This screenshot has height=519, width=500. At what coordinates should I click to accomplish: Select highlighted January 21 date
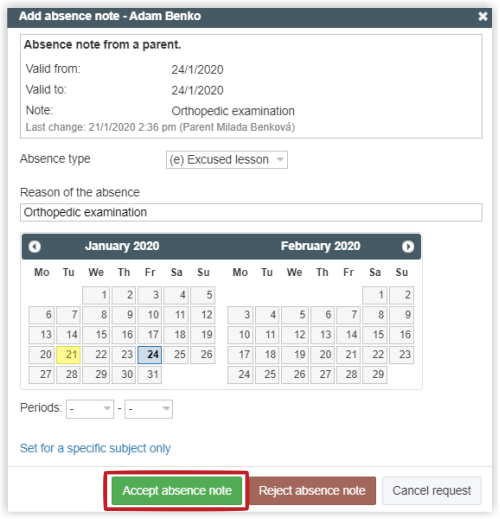pyautogui.click(x=68, y=355)
